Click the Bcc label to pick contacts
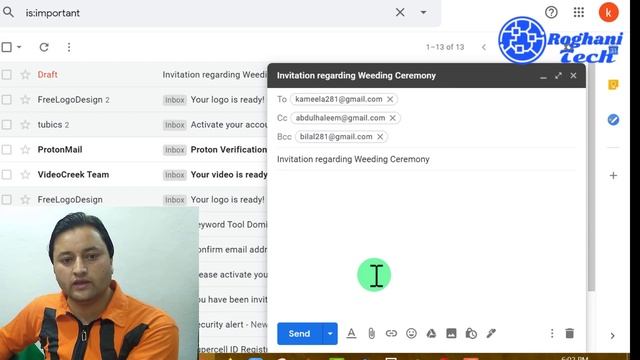Image resolution: width=640 pixels, height=360 pixels. click(x=284, y=137)
